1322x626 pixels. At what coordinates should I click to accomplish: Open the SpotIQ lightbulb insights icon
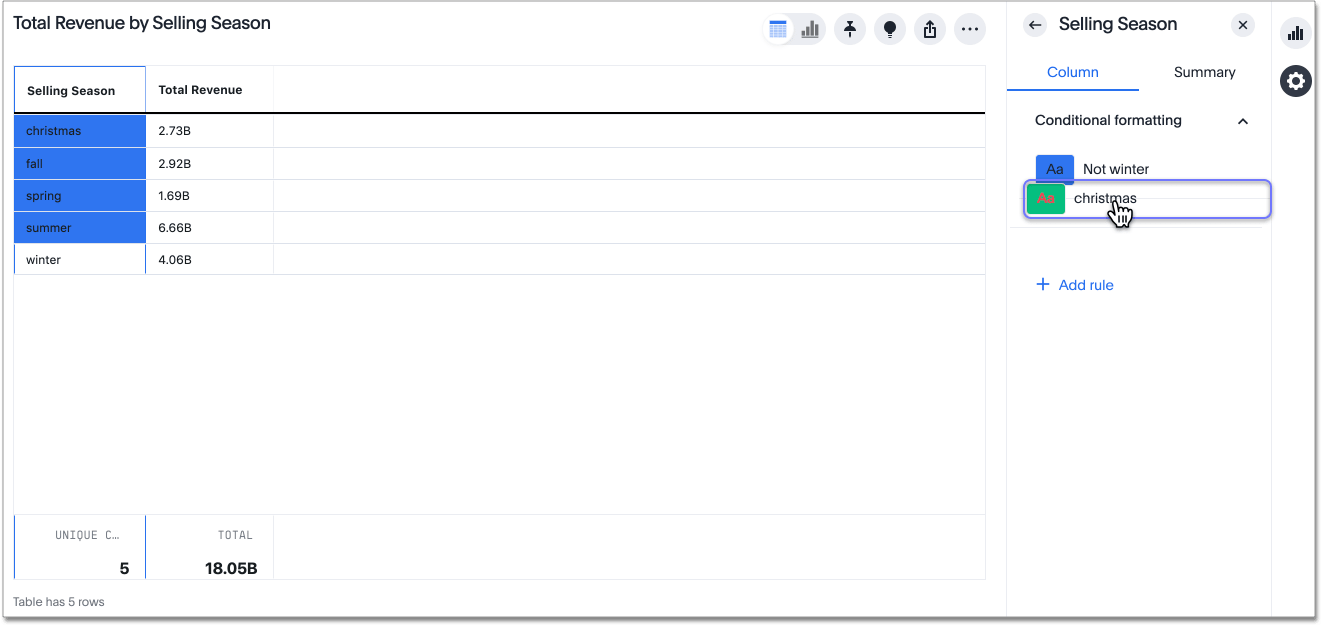890,30
